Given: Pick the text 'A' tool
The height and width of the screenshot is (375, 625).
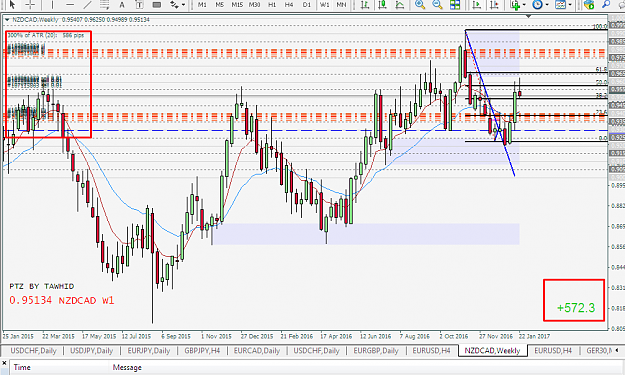Looking at the screenshot, I should (122, 4).
